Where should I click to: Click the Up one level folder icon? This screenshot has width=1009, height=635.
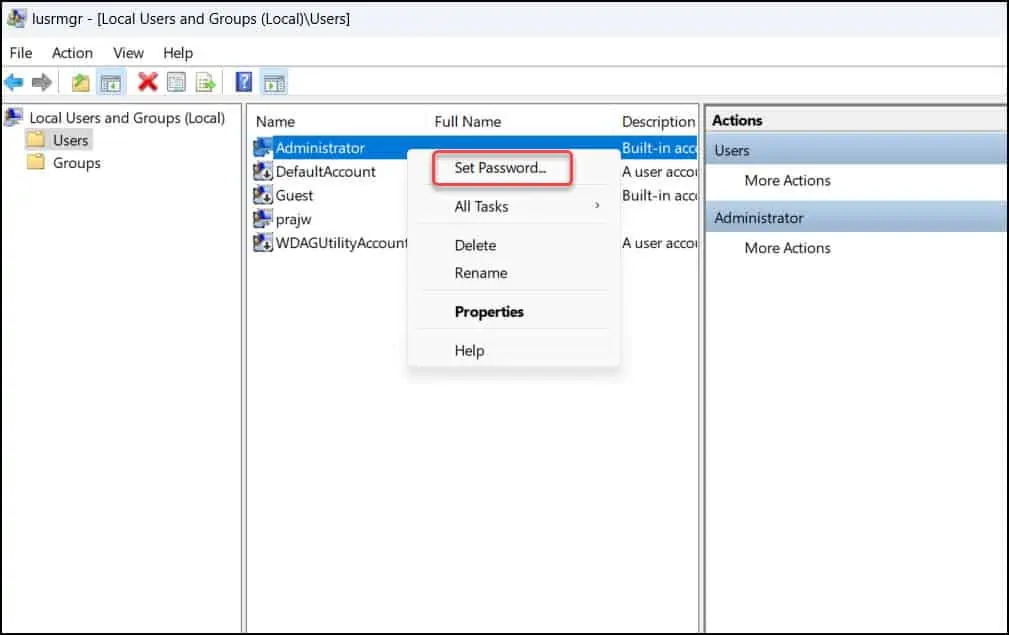[x=80, y=82]
